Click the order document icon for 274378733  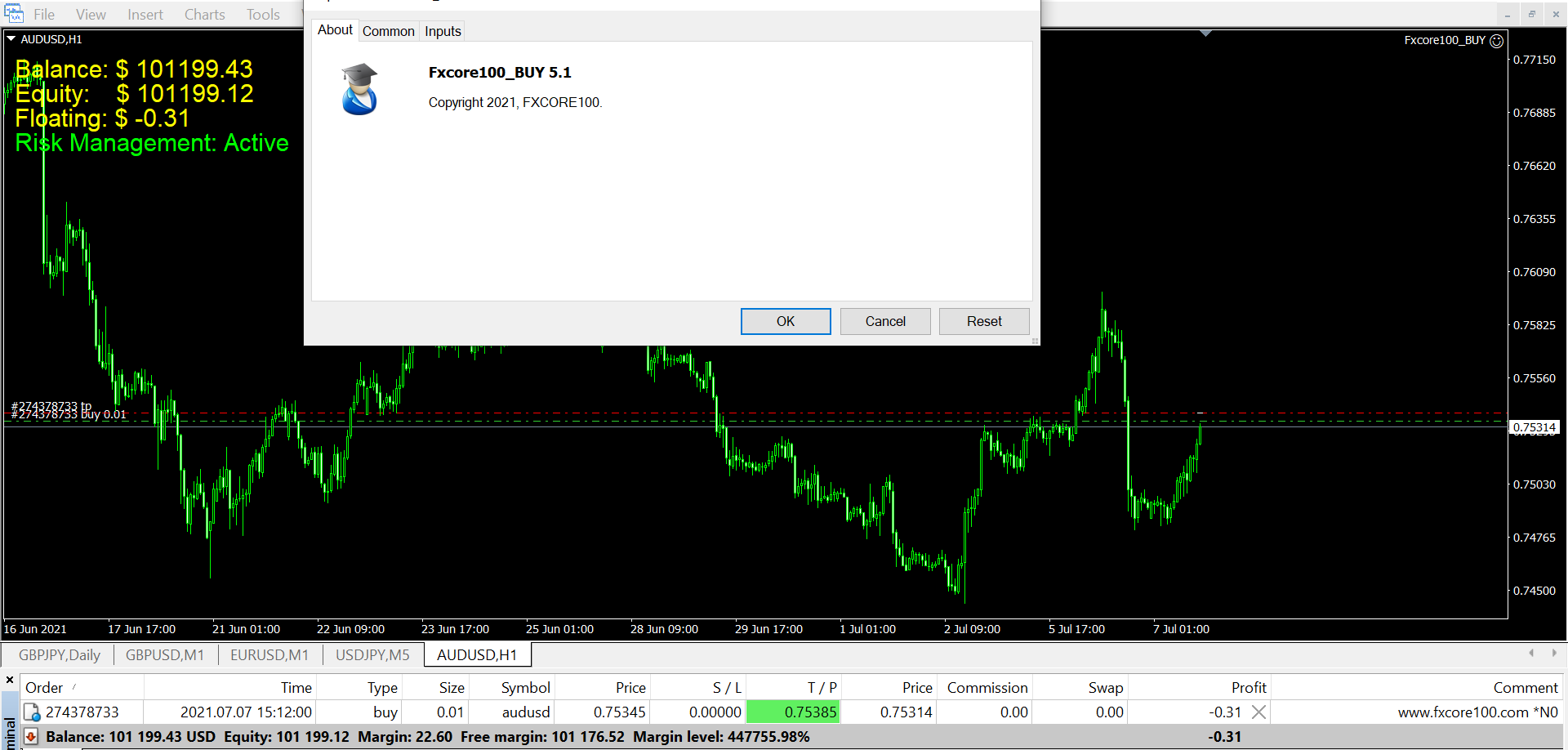point(32,712)
